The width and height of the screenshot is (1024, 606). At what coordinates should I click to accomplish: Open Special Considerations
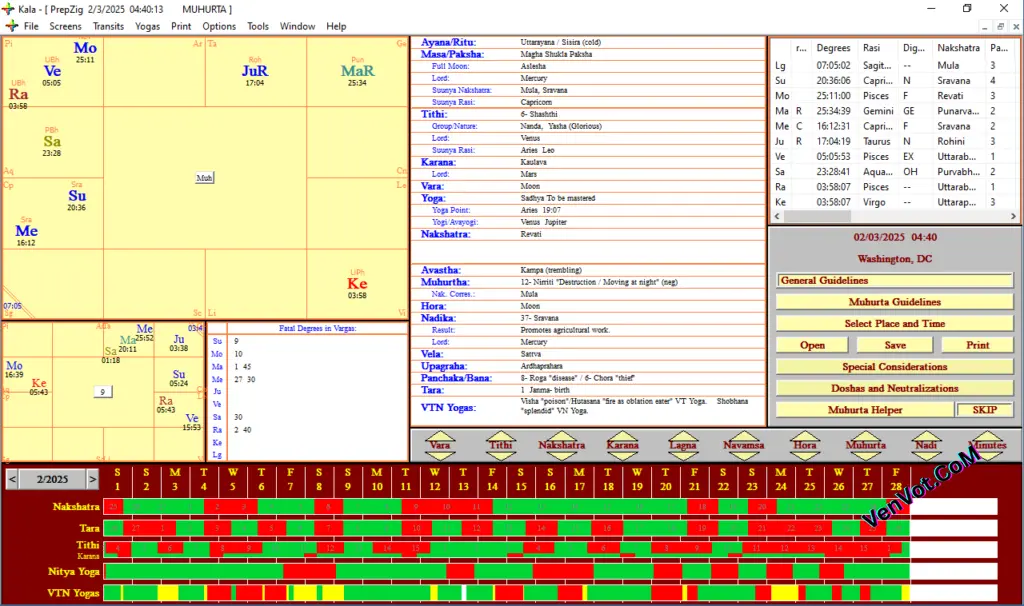[x=894, y=367]
